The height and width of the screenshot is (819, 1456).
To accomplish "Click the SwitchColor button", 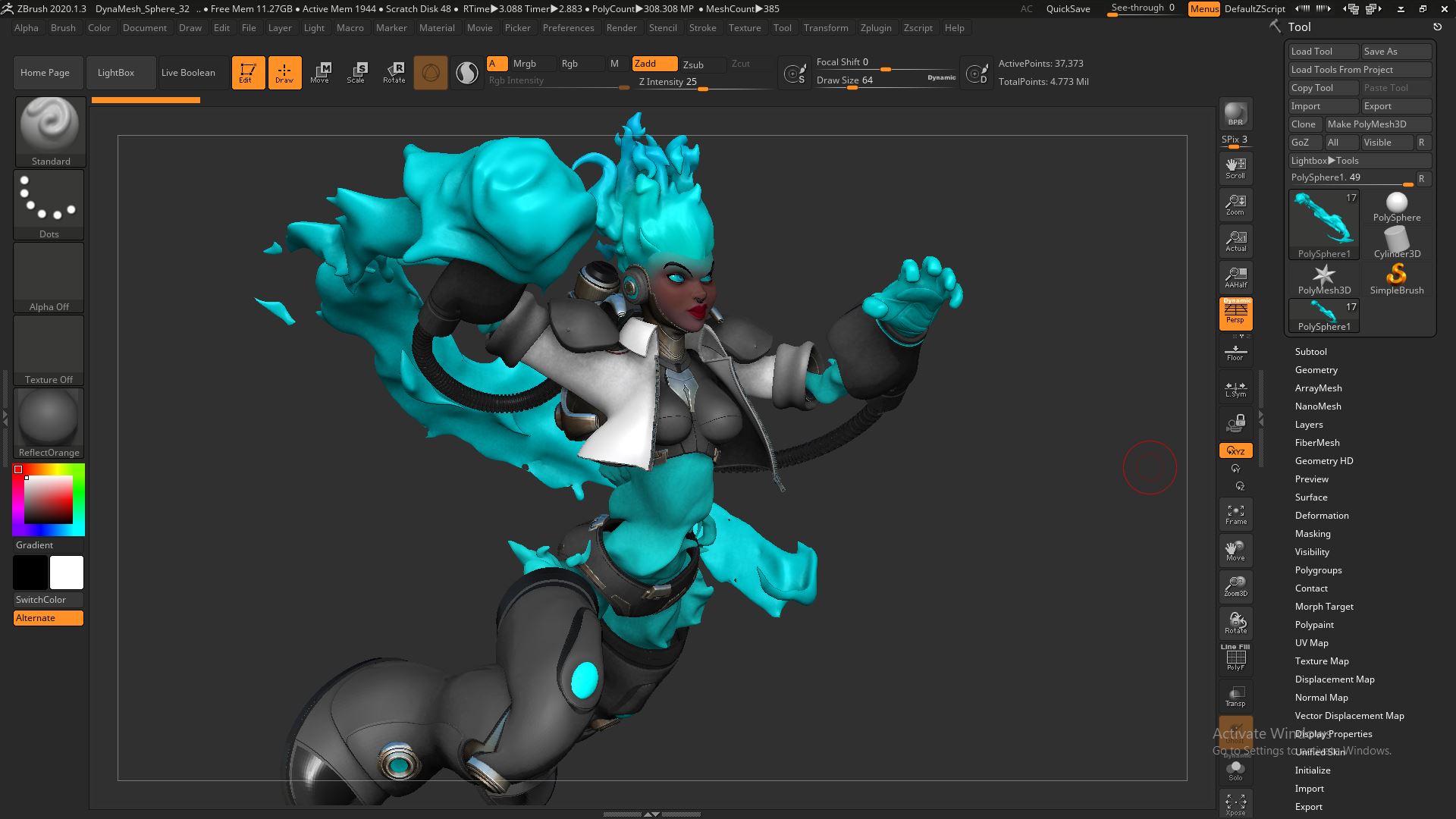I will 49,600.
